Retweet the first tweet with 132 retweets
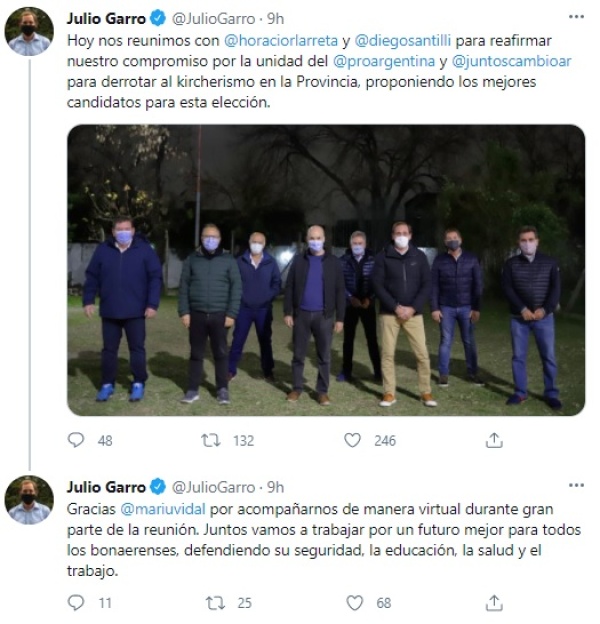600x624 pixels. tap(211, 440)
